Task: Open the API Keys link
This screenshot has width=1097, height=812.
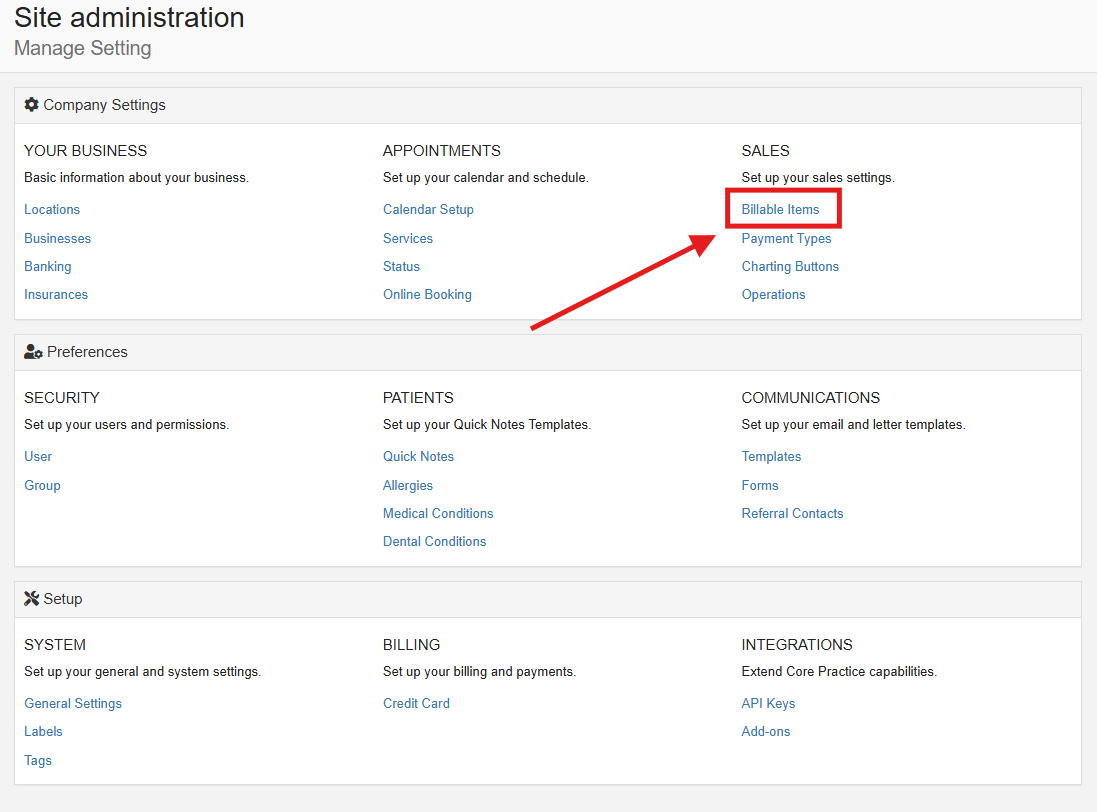Action: (x=768, y=704)
